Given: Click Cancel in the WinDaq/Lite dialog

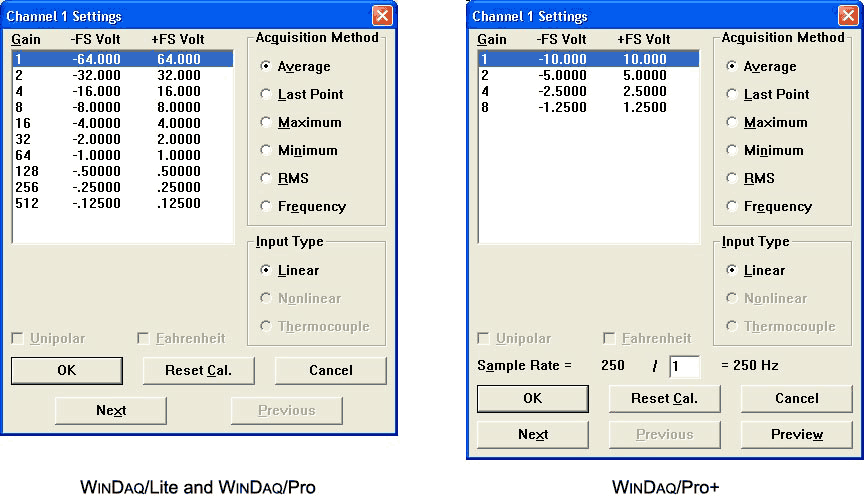Looking at the screenshot, I should pos(331,370).
